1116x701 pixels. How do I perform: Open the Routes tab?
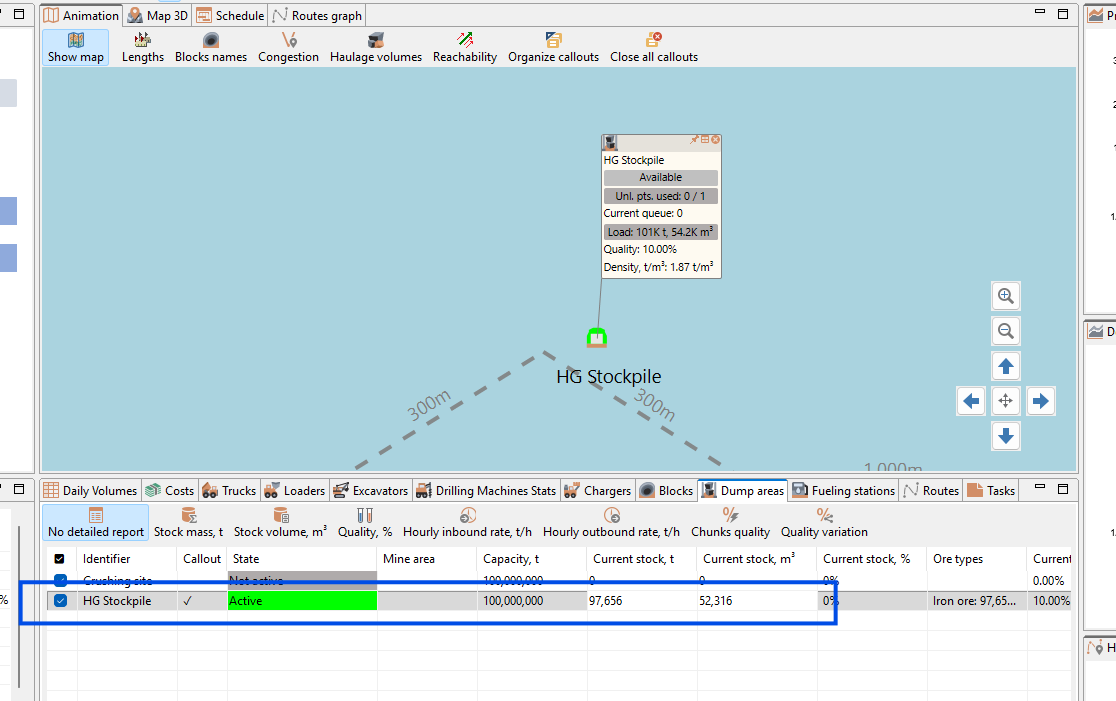pyautogui.click(x=932, y=490)
